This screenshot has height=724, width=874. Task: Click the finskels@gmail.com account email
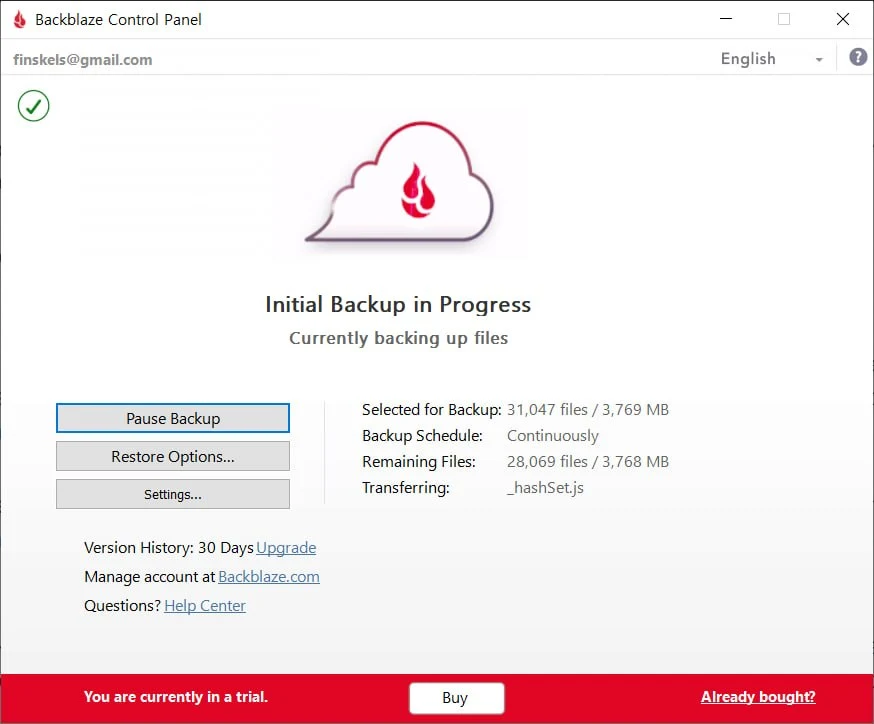(82, 60)
